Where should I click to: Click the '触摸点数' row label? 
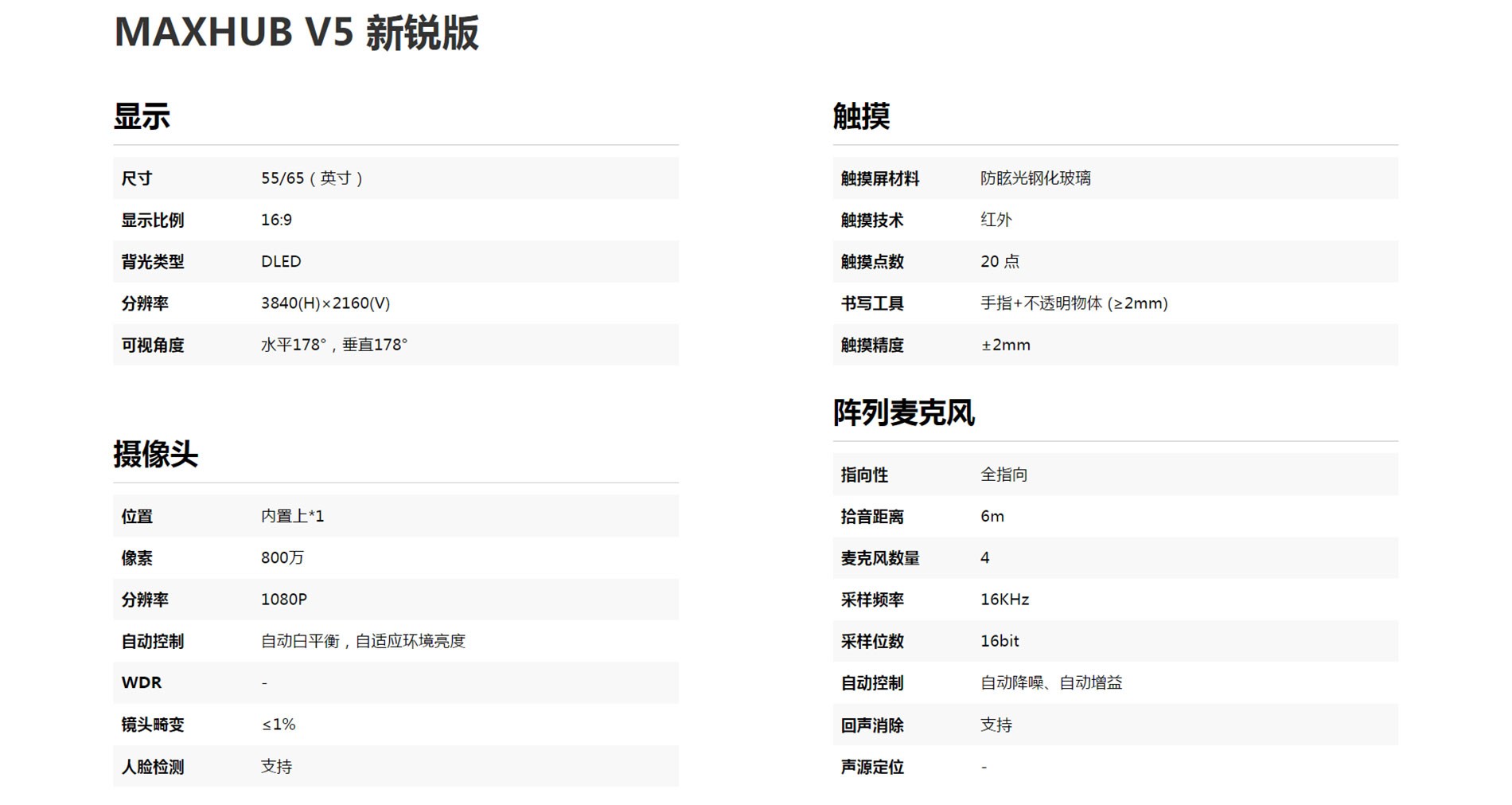(x=872, y=262)
